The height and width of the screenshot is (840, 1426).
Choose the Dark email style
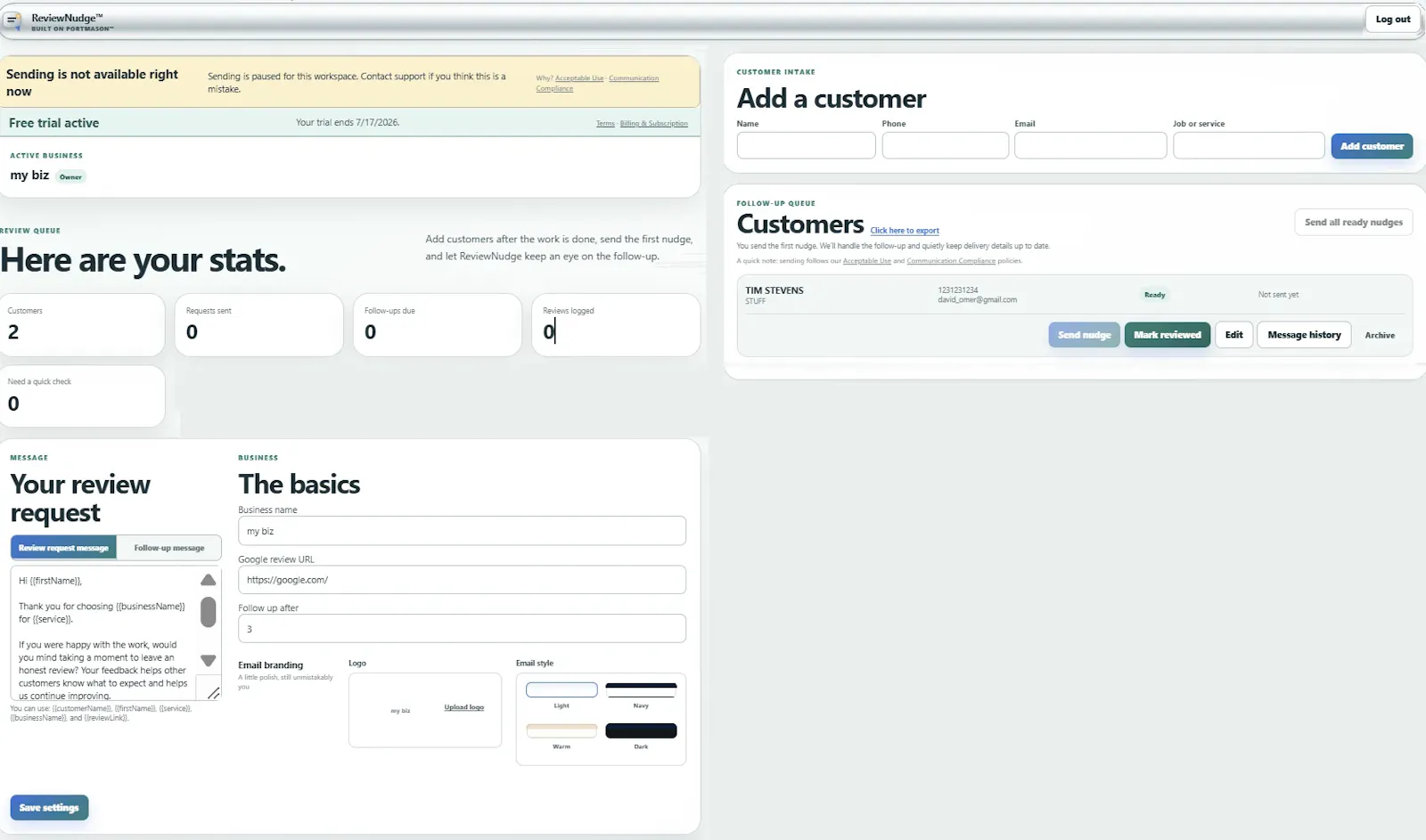[x=641, y=730]
